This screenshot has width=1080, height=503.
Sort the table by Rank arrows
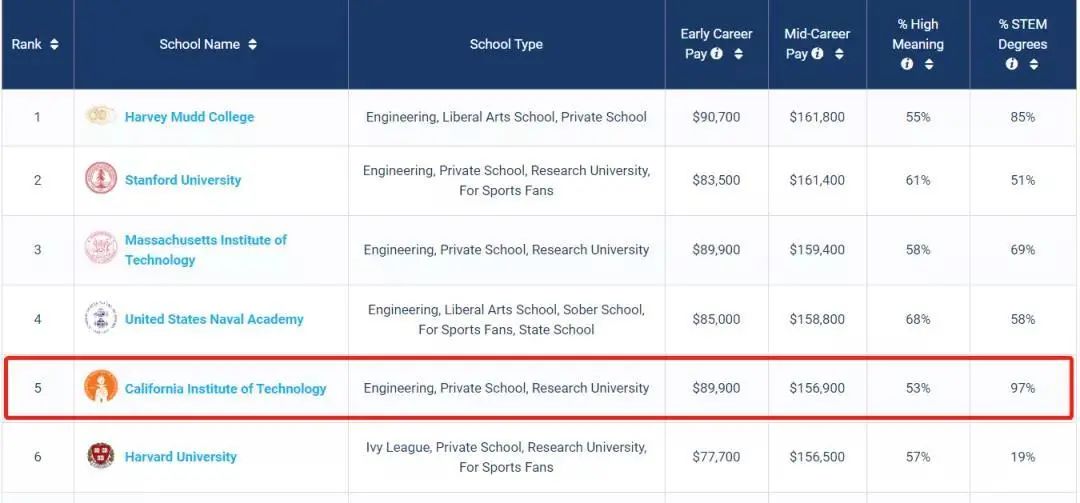[54, 44]
